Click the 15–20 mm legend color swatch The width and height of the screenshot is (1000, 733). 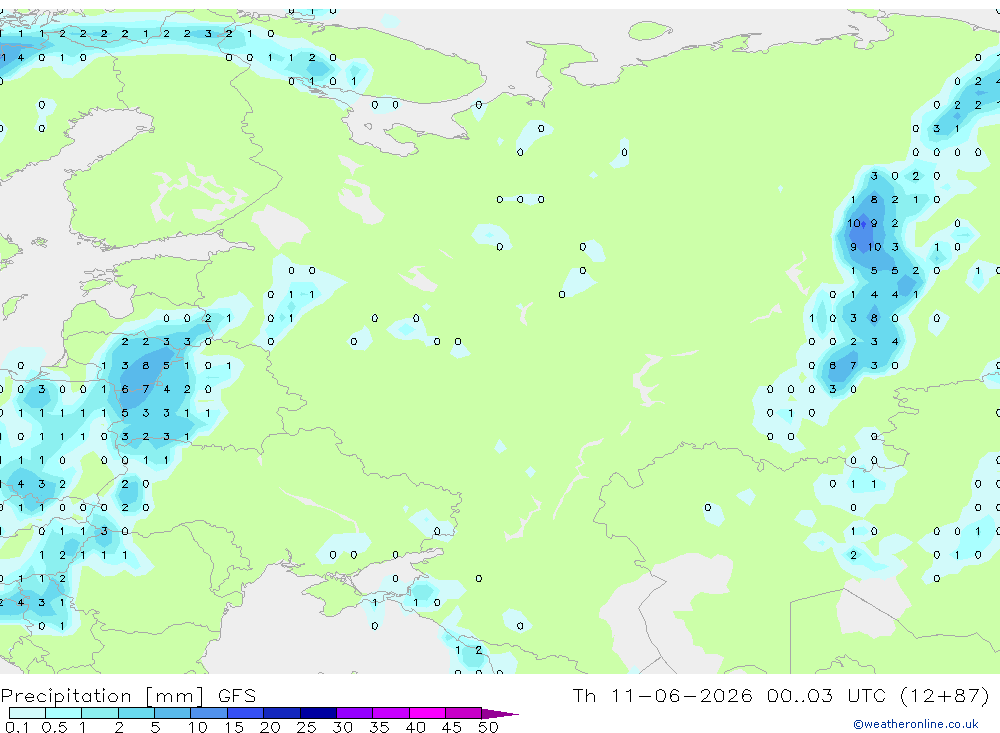[246, 713]
